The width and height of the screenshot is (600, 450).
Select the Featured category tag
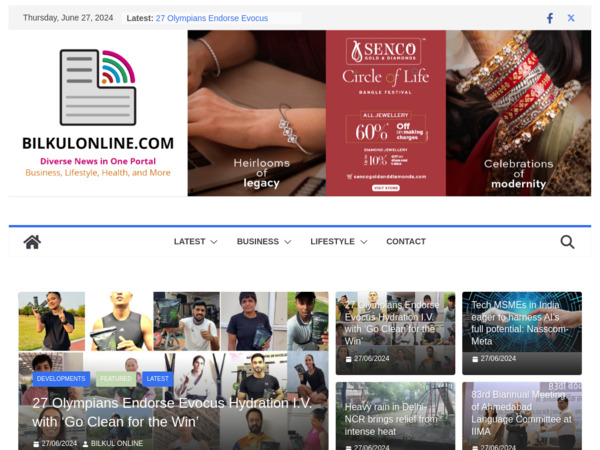click(x=116, y=378)
